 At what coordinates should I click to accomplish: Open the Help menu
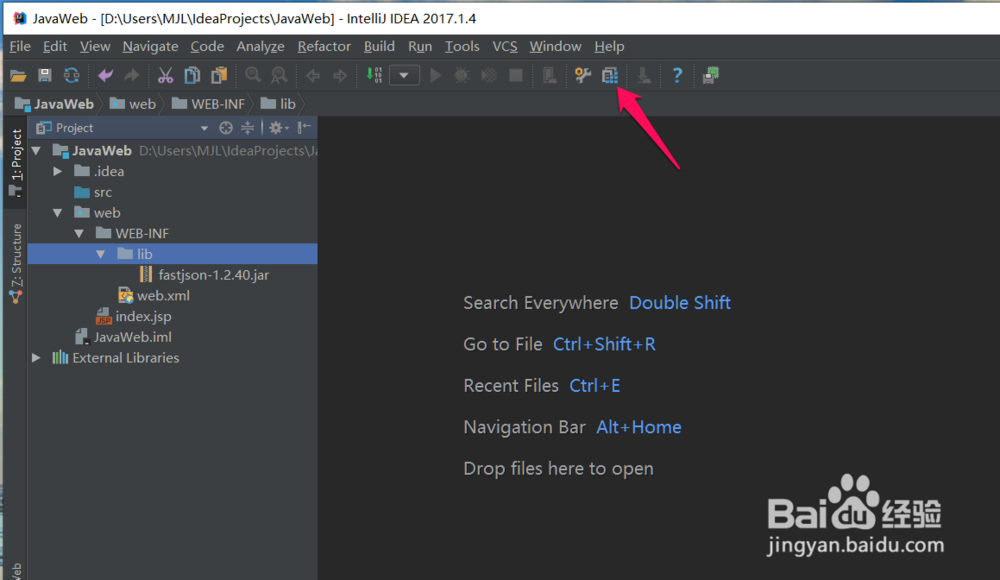coord(610,47)
